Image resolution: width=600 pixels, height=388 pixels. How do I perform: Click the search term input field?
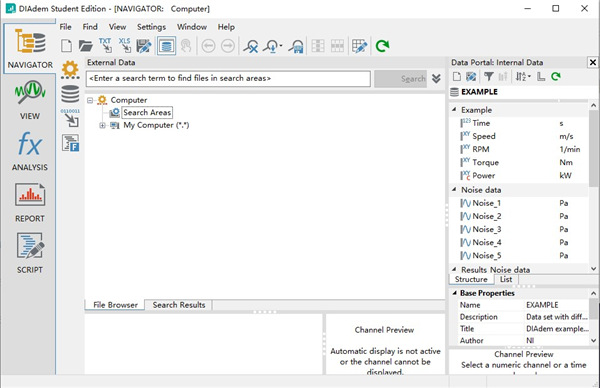228,78
